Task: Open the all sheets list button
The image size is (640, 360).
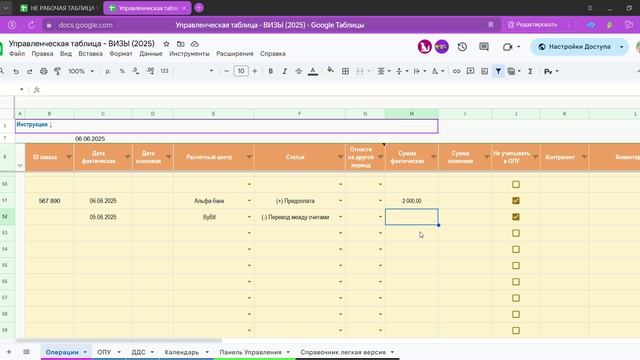Action: 26,352
